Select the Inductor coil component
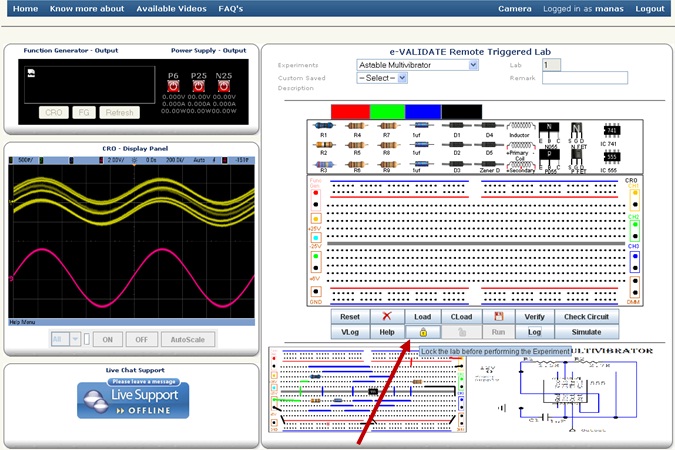Viewport: 675px width, 450px height. pyautogui.click(x=519, y=126)
